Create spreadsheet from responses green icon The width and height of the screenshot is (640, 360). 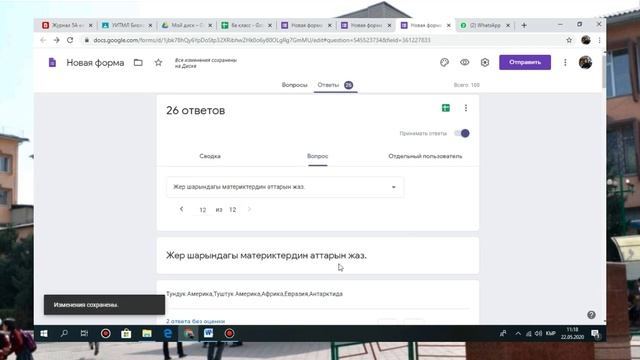446,108
